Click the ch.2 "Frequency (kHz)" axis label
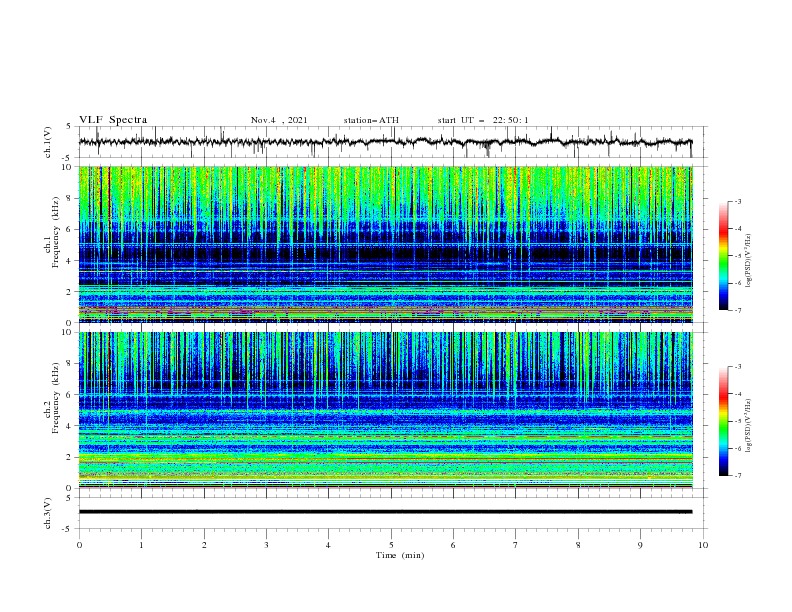The width and height of the screenshot is (792, 612). point(56,397)
